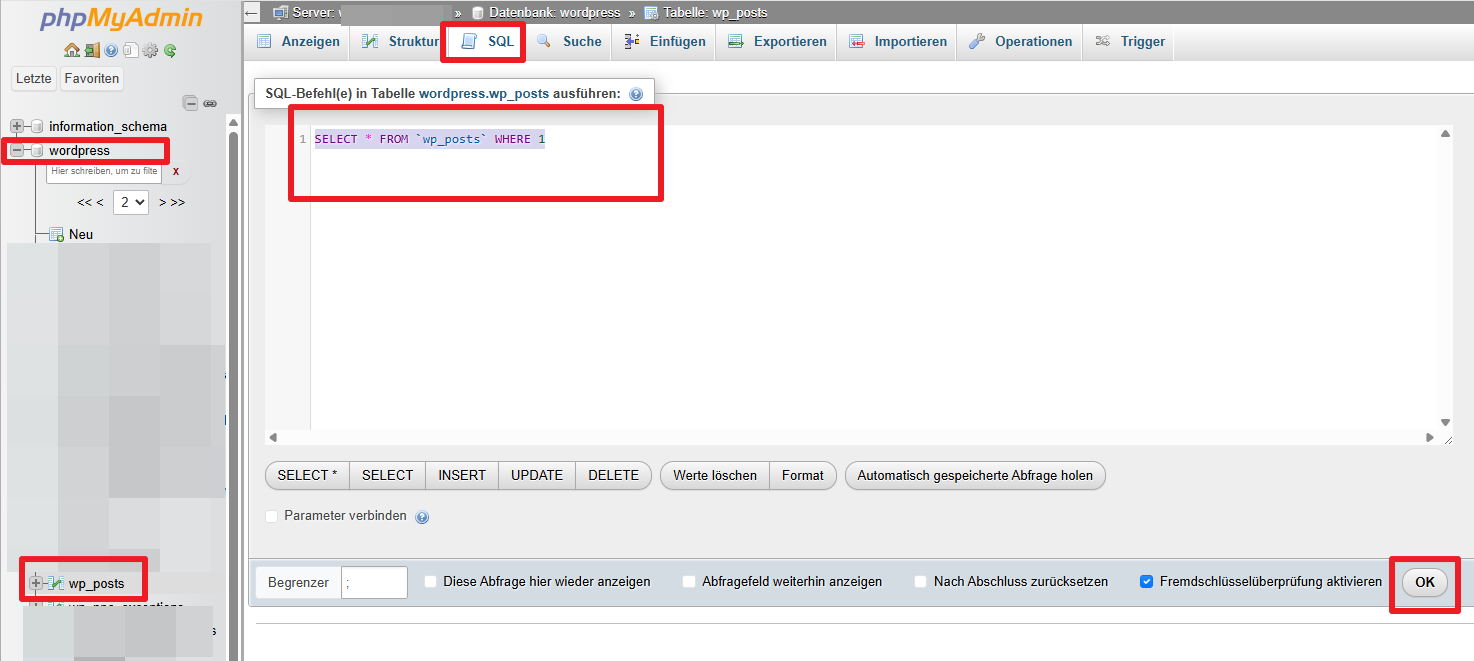Check 'Abfragefeld weiterhin anzeigen' option
Image resolution: width=1474 pixels, height=661 pixels.
tap(689, 582)
